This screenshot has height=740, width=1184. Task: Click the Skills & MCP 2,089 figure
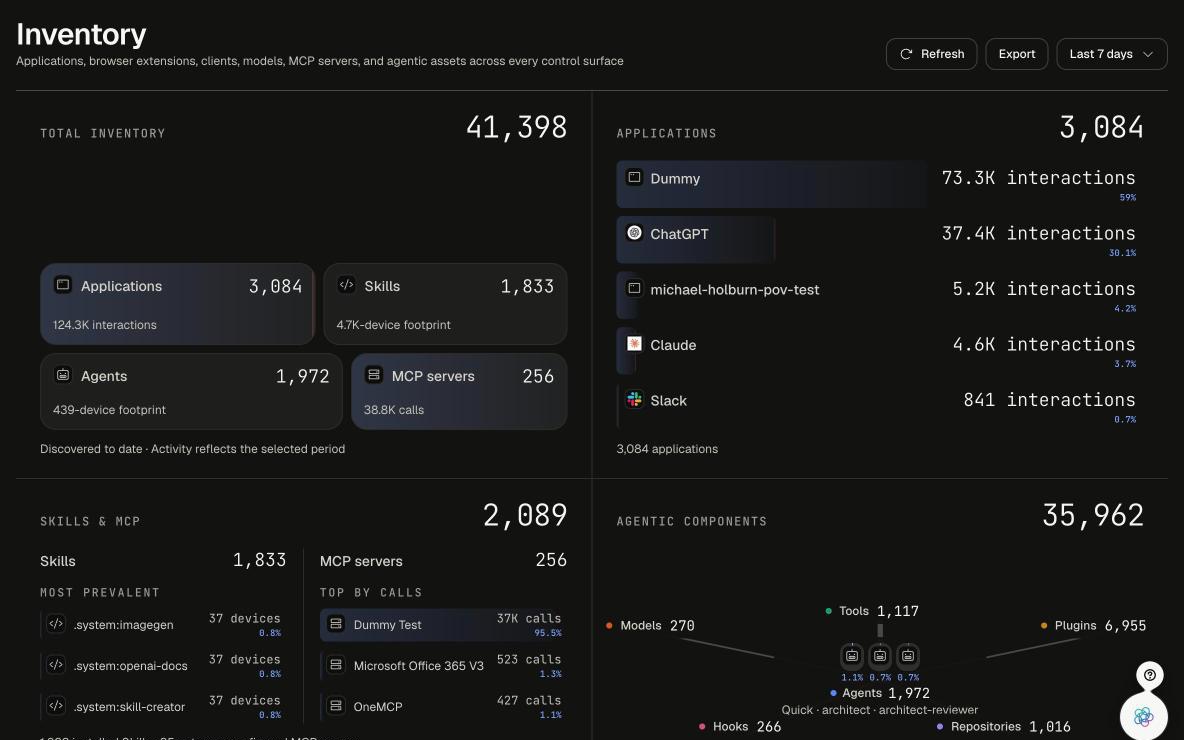click(525, 515)
